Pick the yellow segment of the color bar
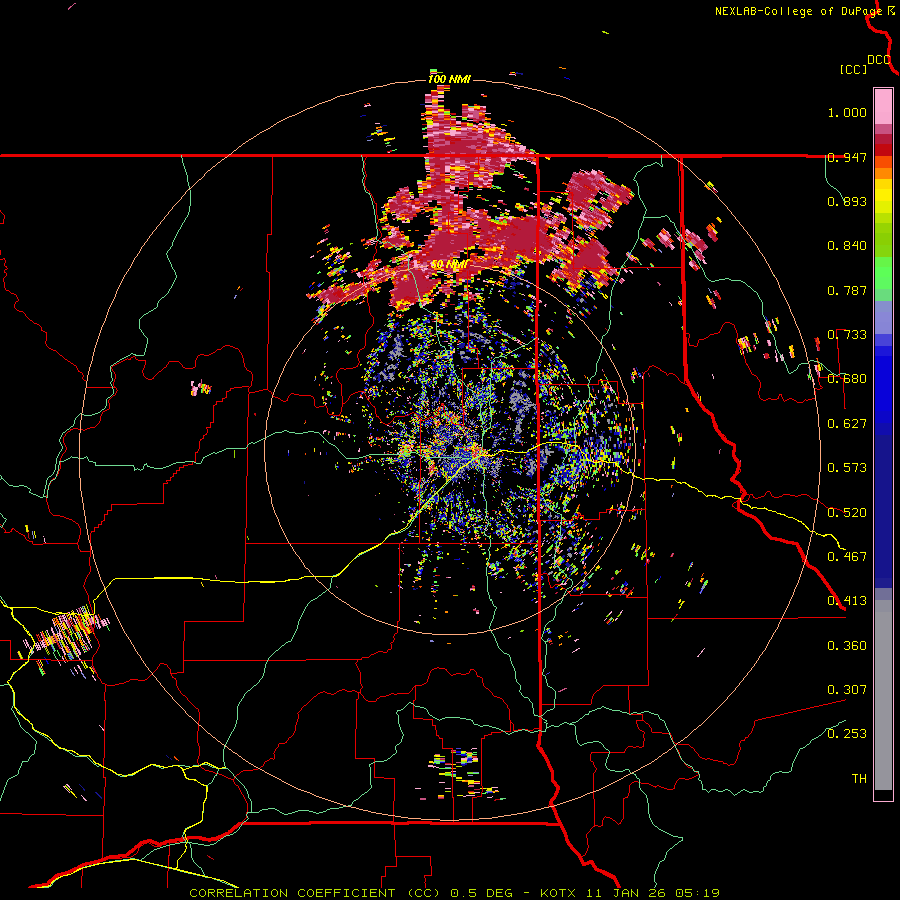Screen dimensions: 900x900 tap(883, 197)
